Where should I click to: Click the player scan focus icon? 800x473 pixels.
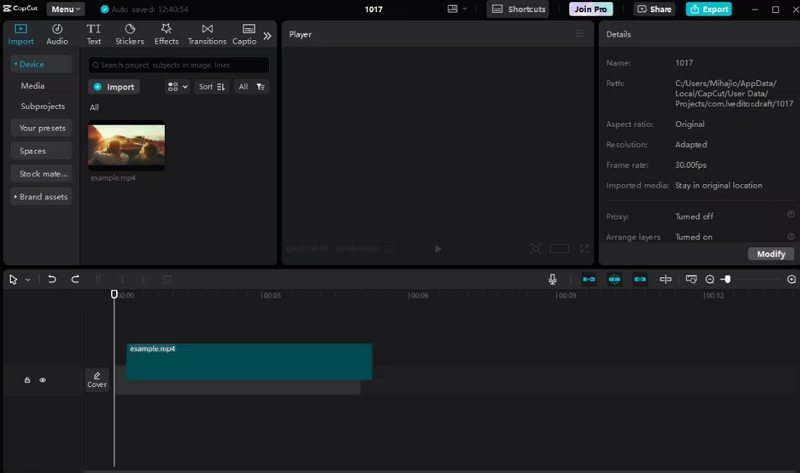536,248
